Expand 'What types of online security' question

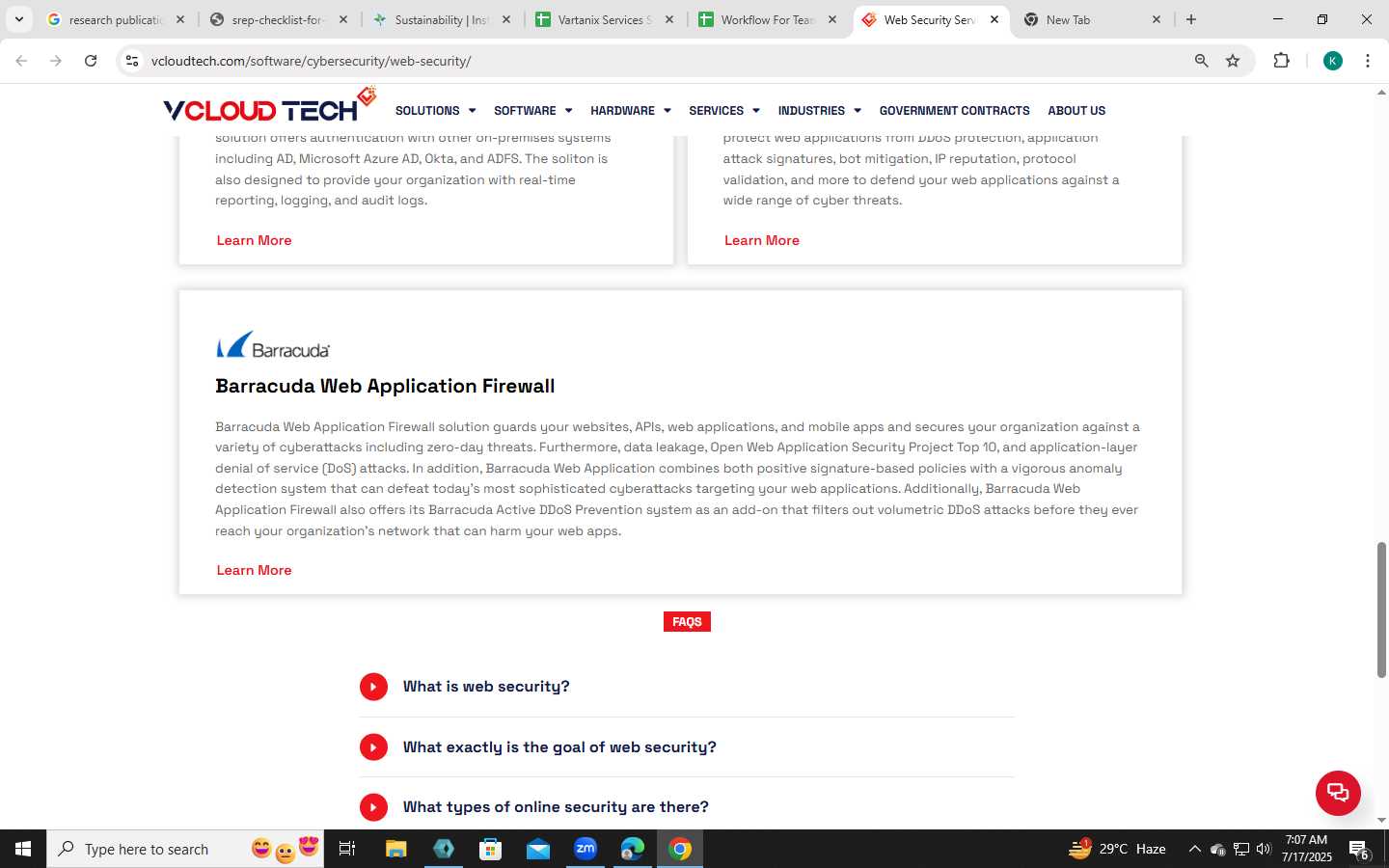(687, 807)
